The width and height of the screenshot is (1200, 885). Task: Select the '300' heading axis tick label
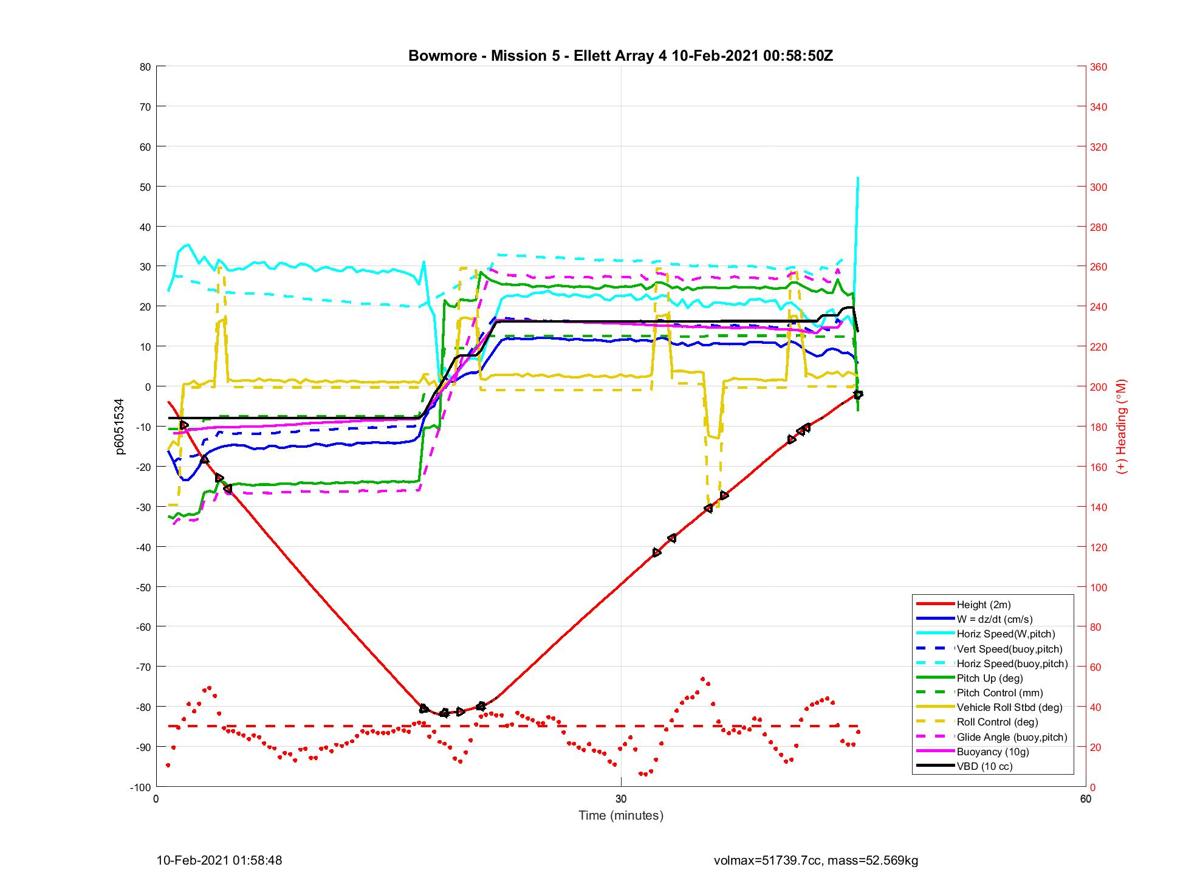coord(1098,187)
